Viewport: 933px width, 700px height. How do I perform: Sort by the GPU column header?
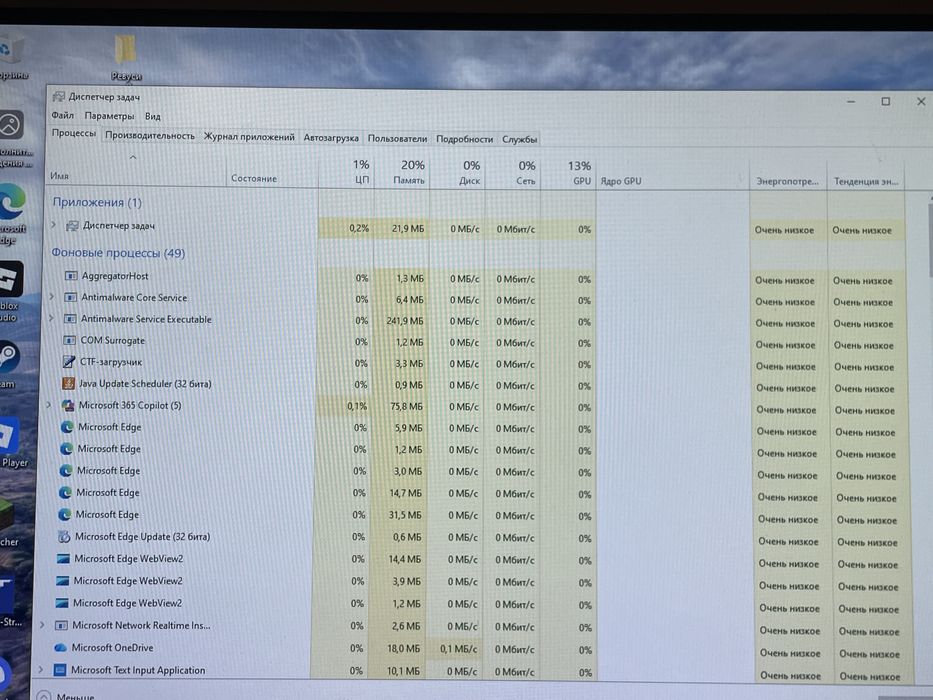coord(568,173)
